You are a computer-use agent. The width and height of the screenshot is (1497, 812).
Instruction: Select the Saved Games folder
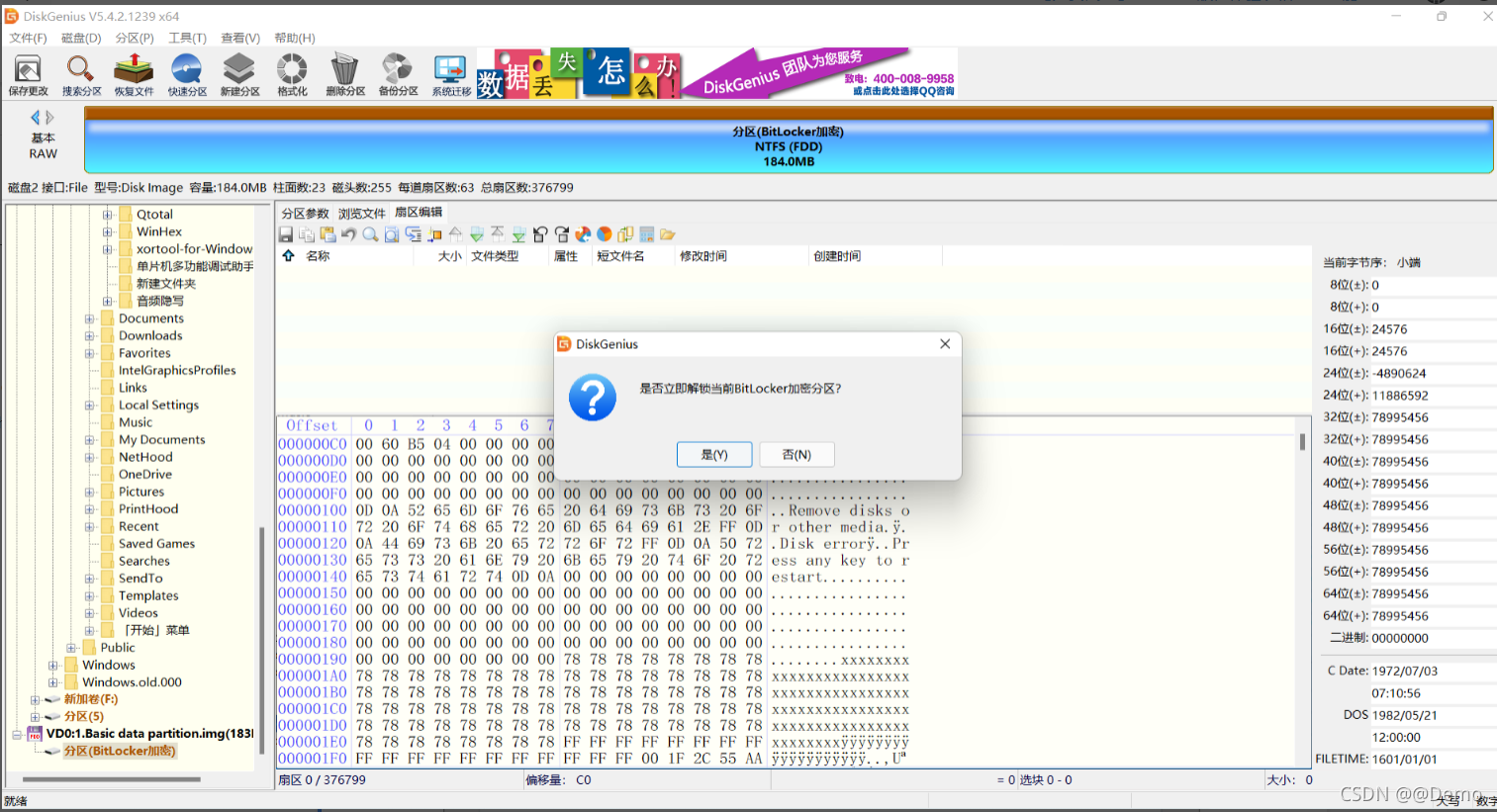pyautogui.click(x=156, y=544)
